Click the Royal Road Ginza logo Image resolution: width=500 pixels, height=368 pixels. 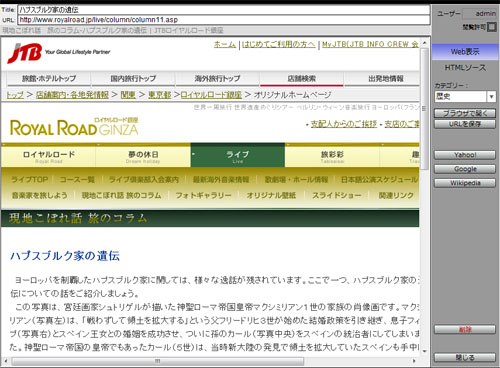pyautogui.click(x=74, y=127)
